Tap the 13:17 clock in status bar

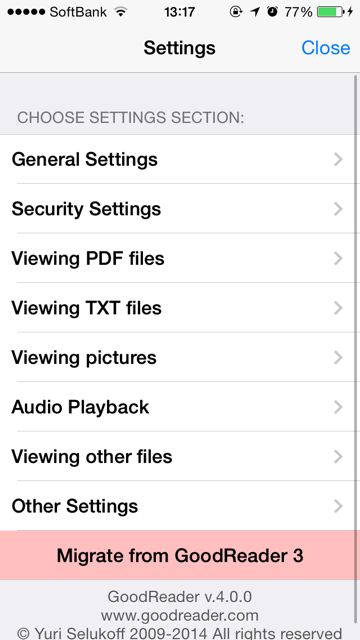coord(180,12)
